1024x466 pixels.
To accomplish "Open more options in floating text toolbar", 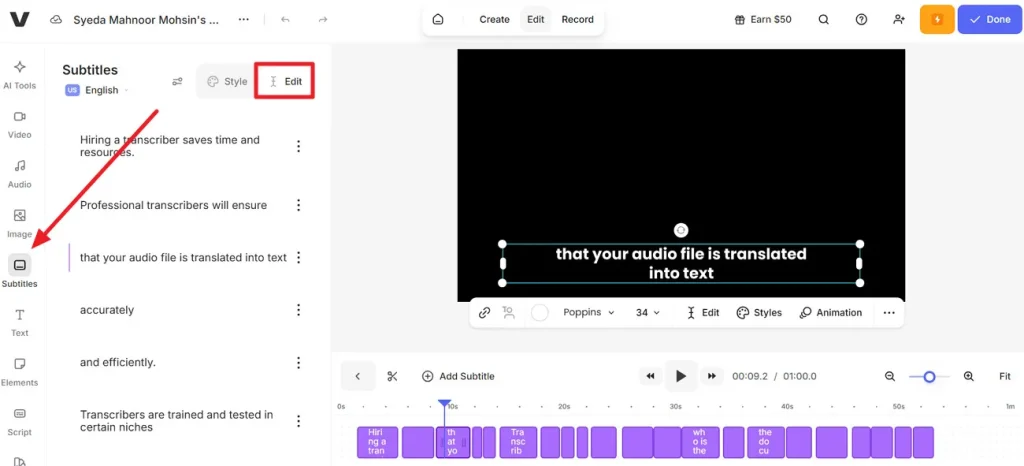I will tap(889, 313).
